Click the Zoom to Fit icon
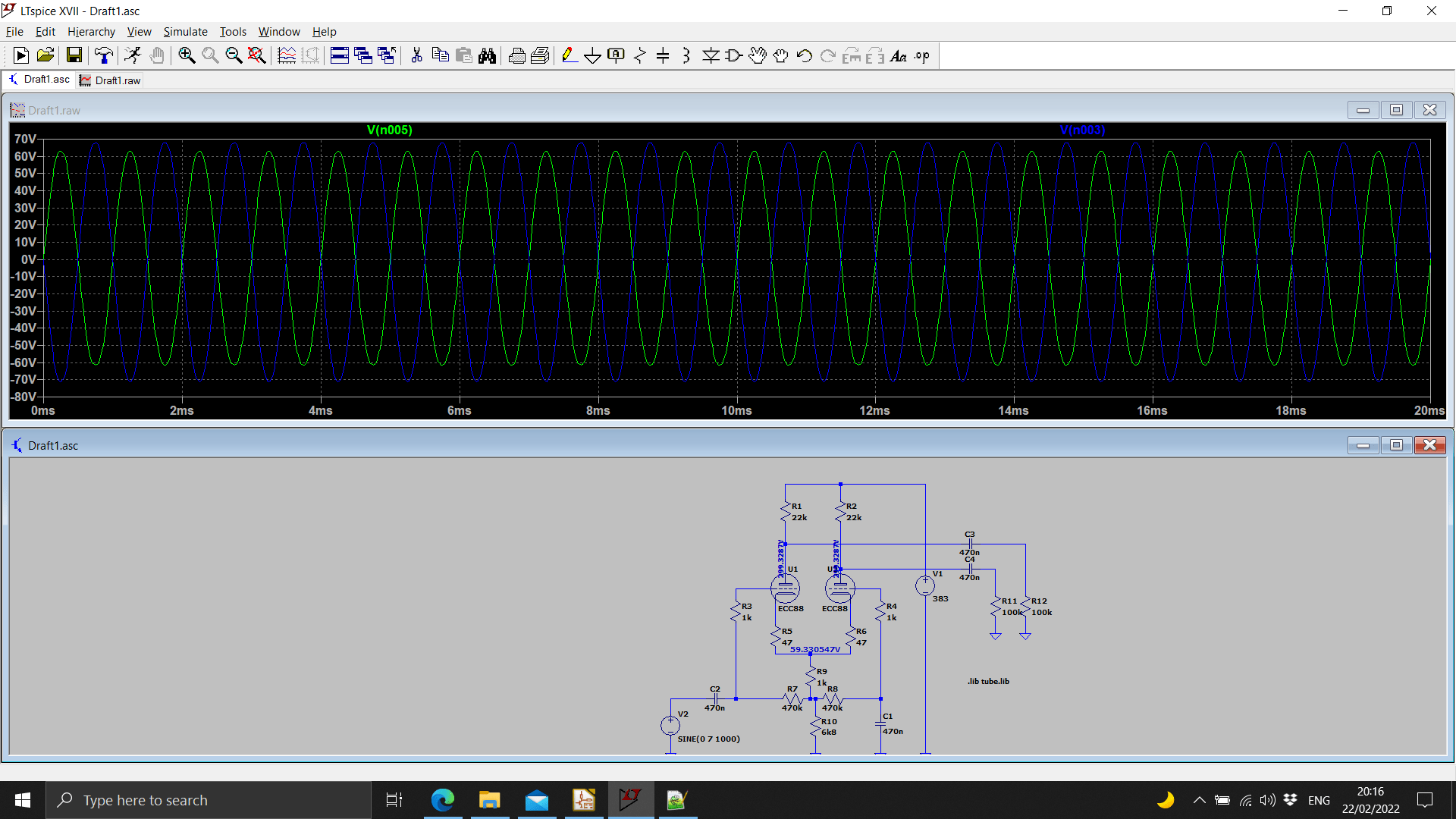1456x819 pixels. click(x=257, y=55)
